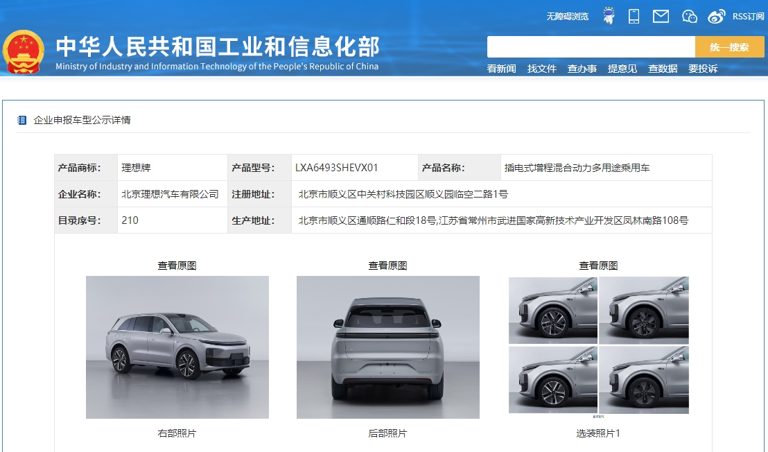
Task: Click the robot assistant icon
Action: (x=609, y=16)
